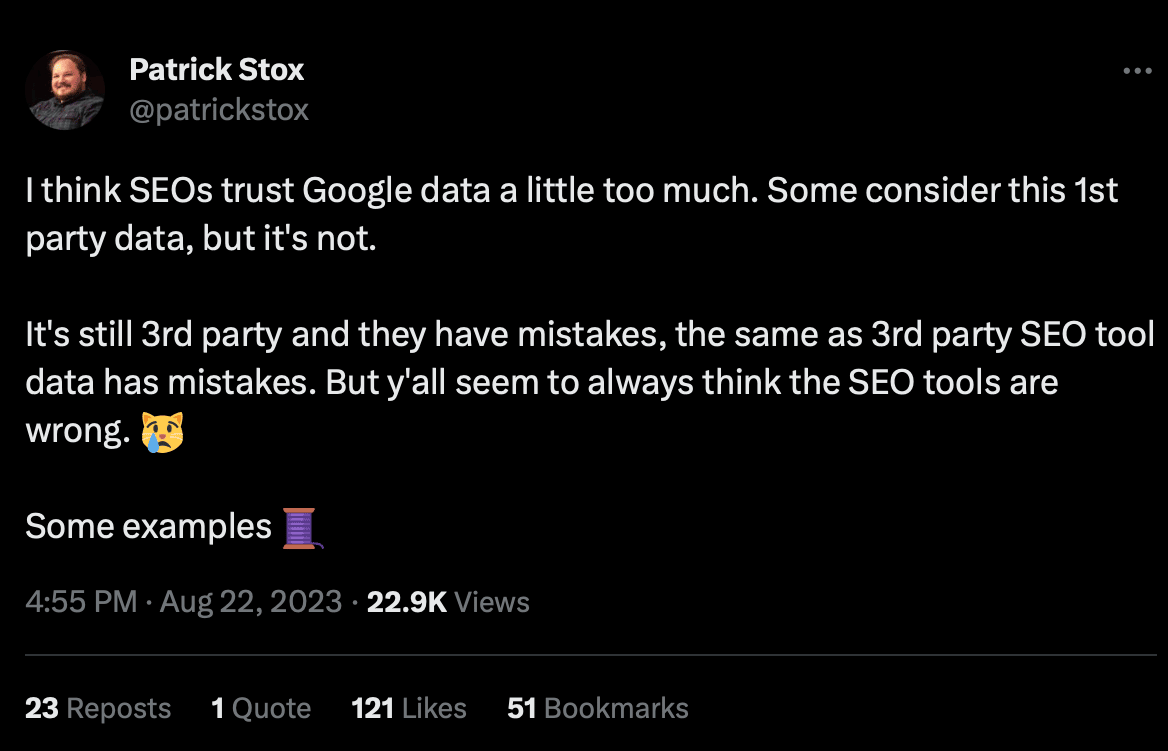The width and height of the screenshot is (1168, 751).
Task: Show the 23 Reposts list
Action: coord(98,709)
